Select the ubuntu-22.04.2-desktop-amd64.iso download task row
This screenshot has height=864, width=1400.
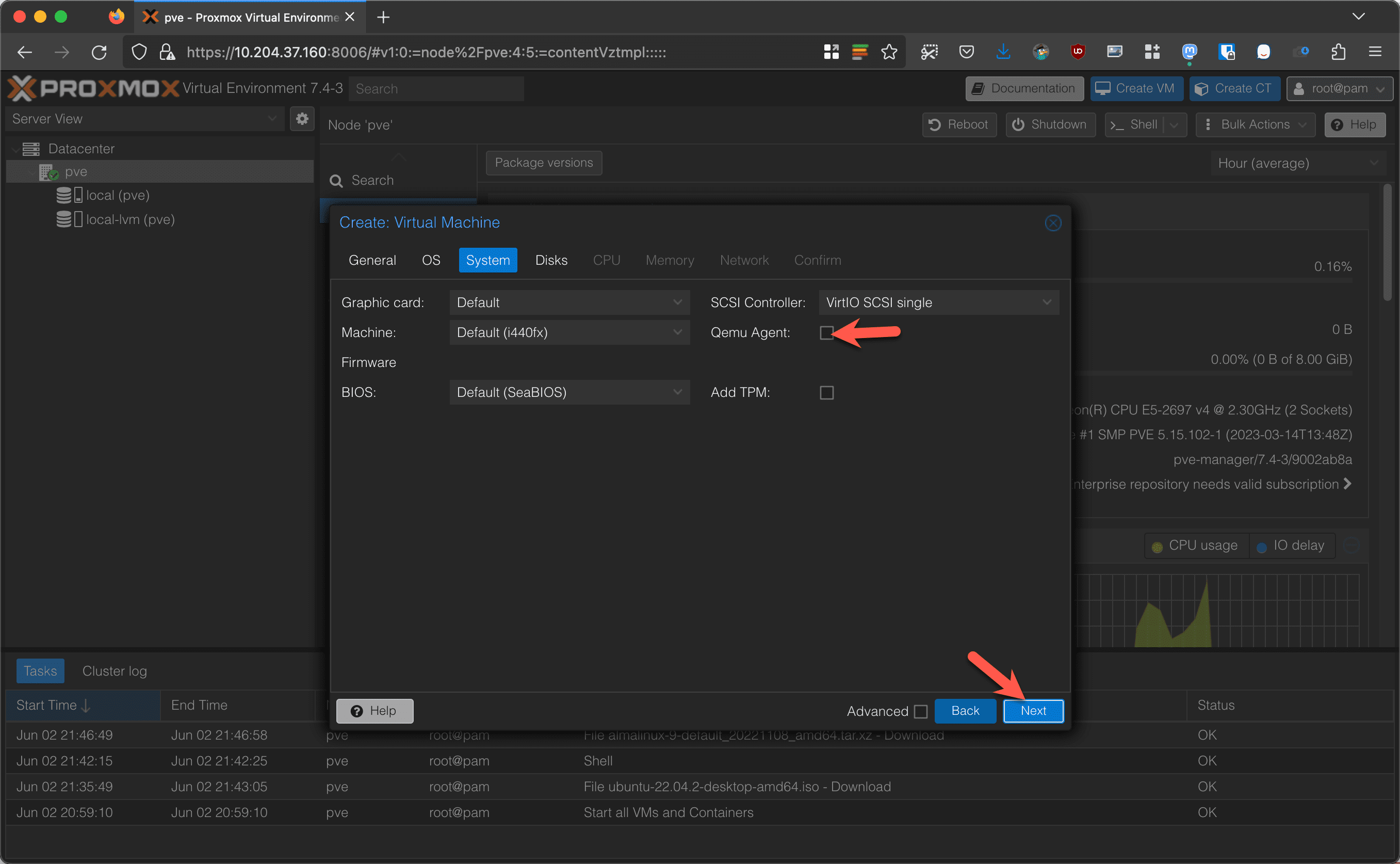point(699,786)
